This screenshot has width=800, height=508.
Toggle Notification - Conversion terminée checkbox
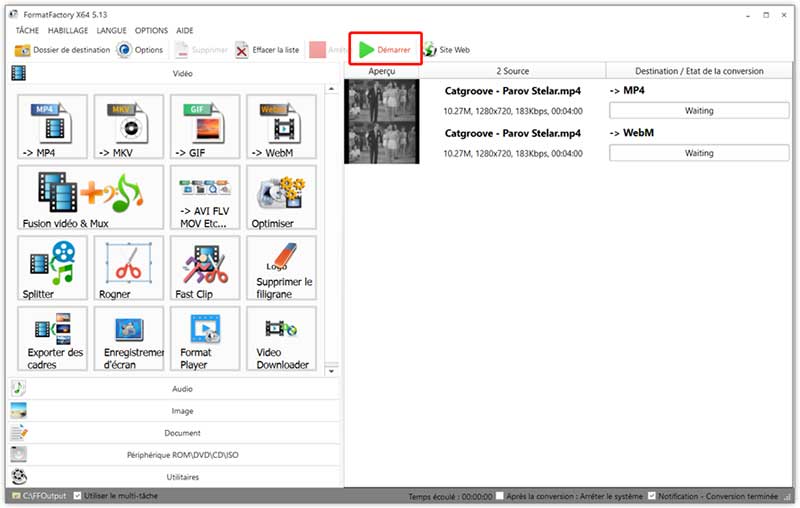click(652, 496)
